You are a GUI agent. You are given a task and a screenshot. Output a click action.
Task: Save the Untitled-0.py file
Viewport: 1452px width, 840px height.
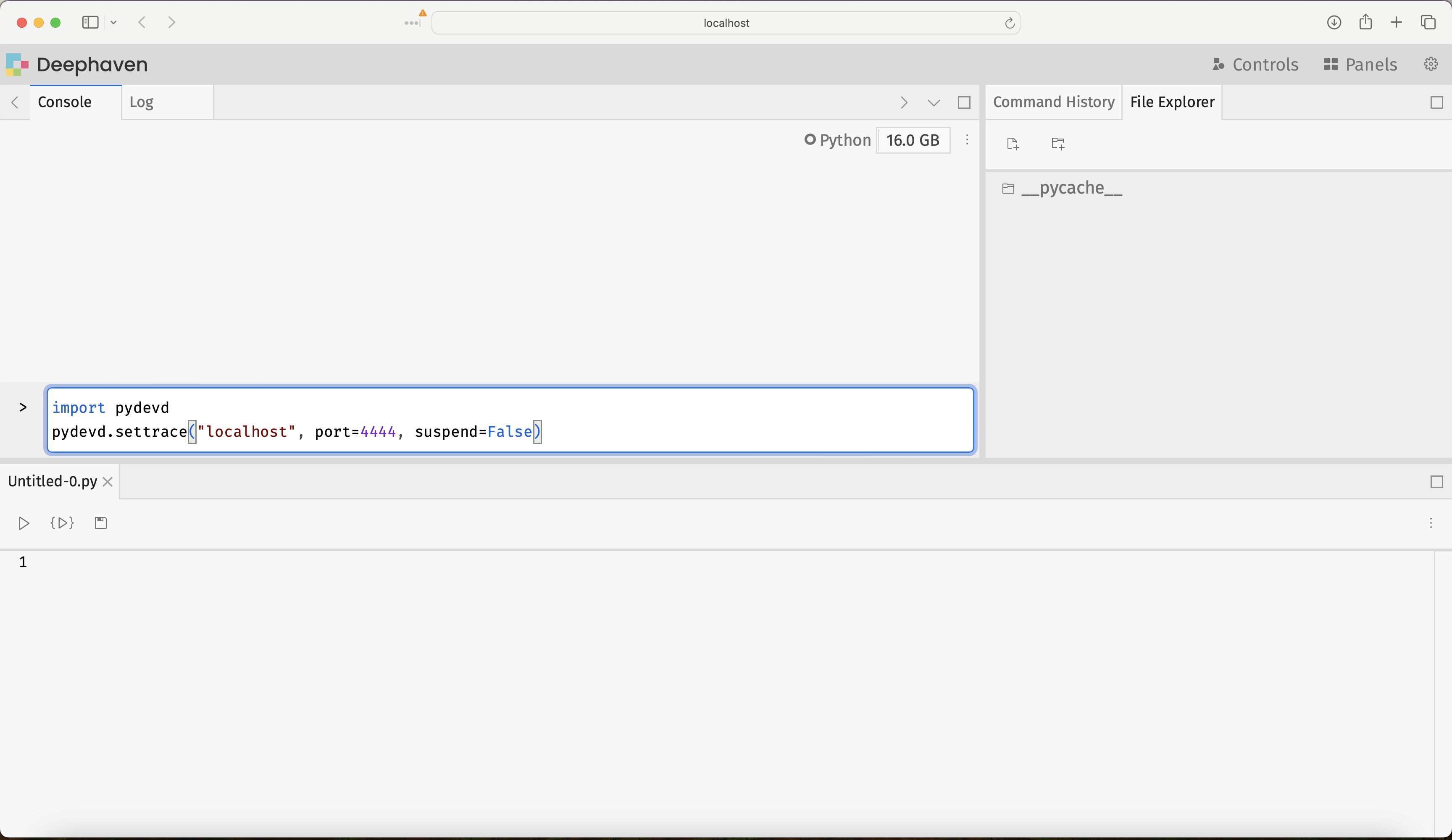coord(101,523)
